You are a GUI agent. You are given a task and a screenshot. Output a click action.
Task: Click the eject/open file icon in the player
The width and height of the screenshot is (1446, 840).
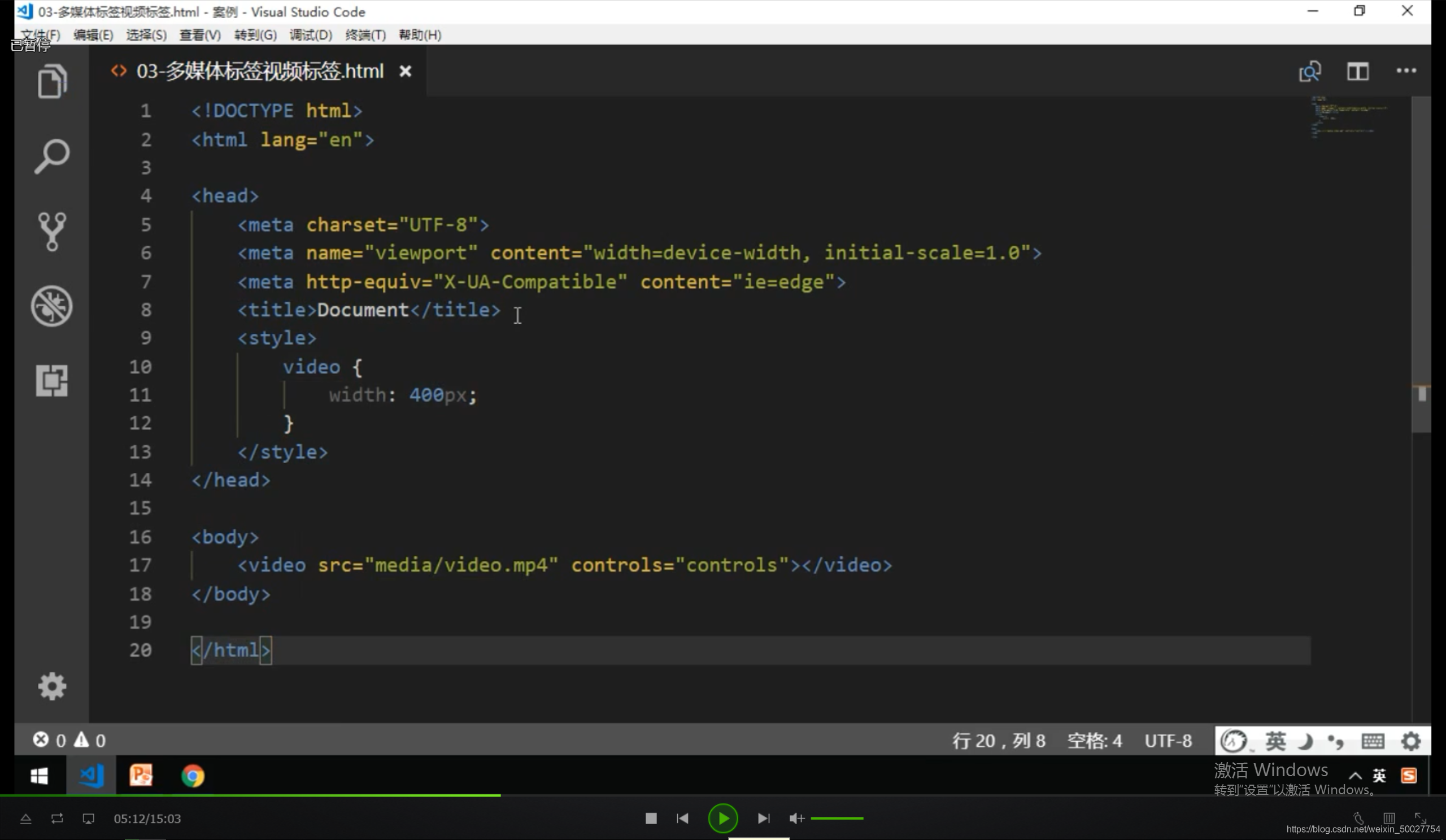tap(26, 819)
